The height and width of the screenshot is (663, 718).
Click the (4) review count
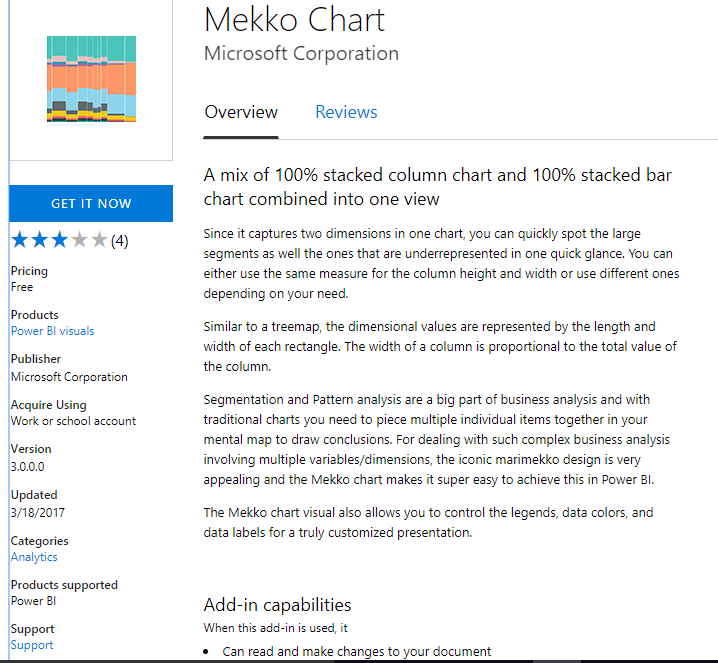(119, 241)
